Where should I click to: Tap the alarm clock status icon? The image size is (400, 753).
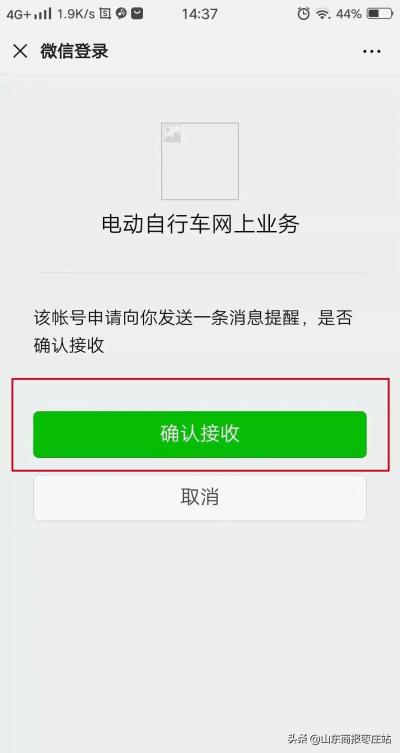(x=303, y=13)
